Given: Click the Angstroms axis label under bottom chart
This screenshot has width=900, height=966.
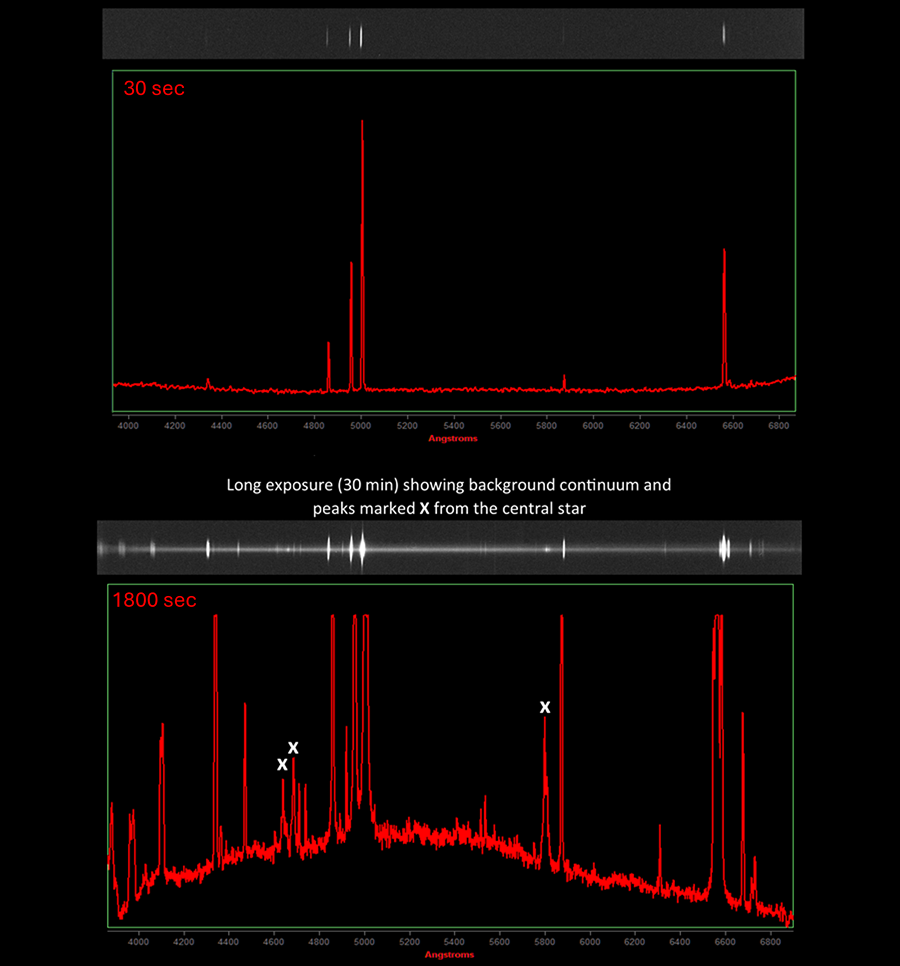Looking at the screenshot, I should click(x=452, y=955).
